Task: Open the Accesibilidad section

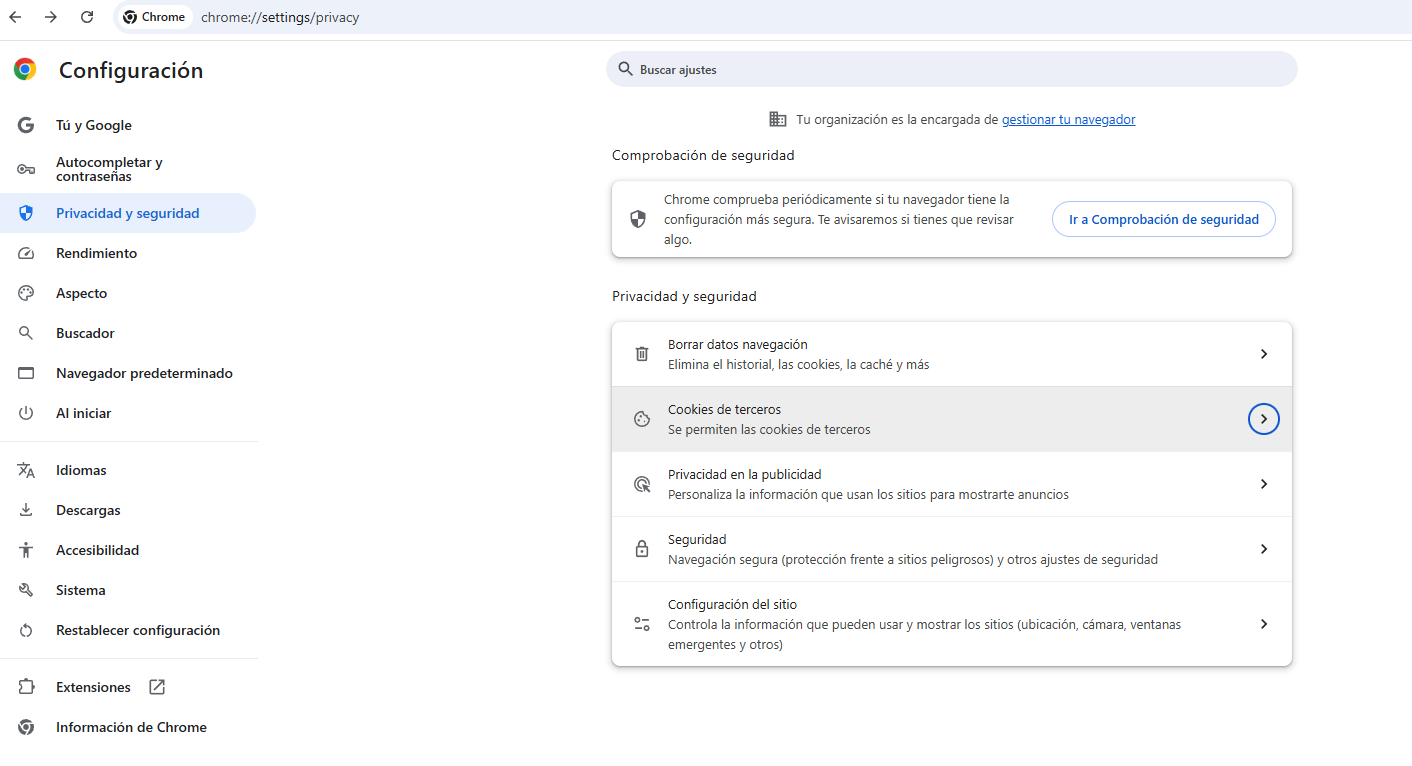Action: click(128, 550)
